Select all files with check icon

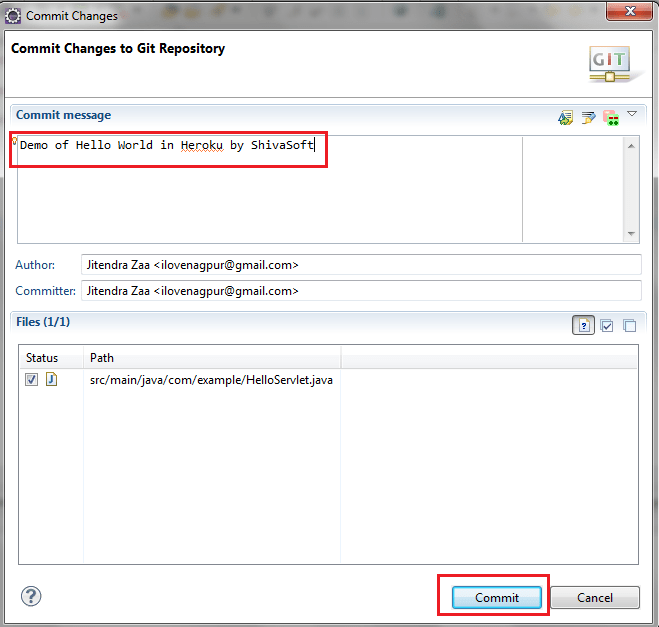point(606,325)
